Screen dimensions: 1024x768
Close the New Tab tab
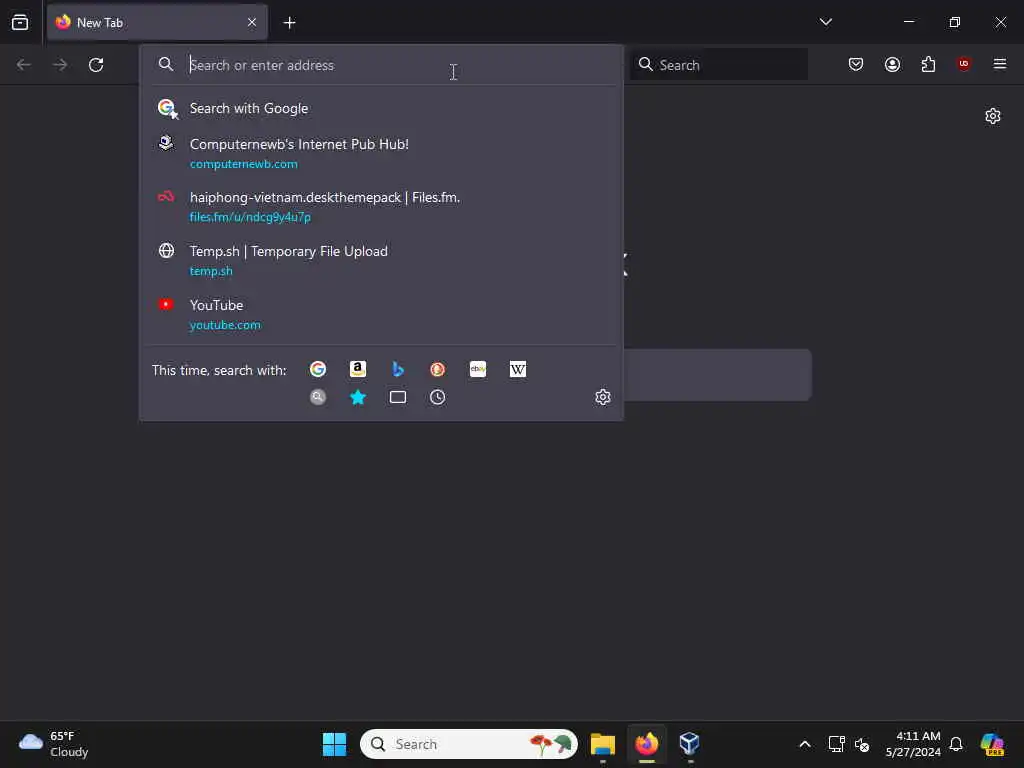click(x=252, y=22)
